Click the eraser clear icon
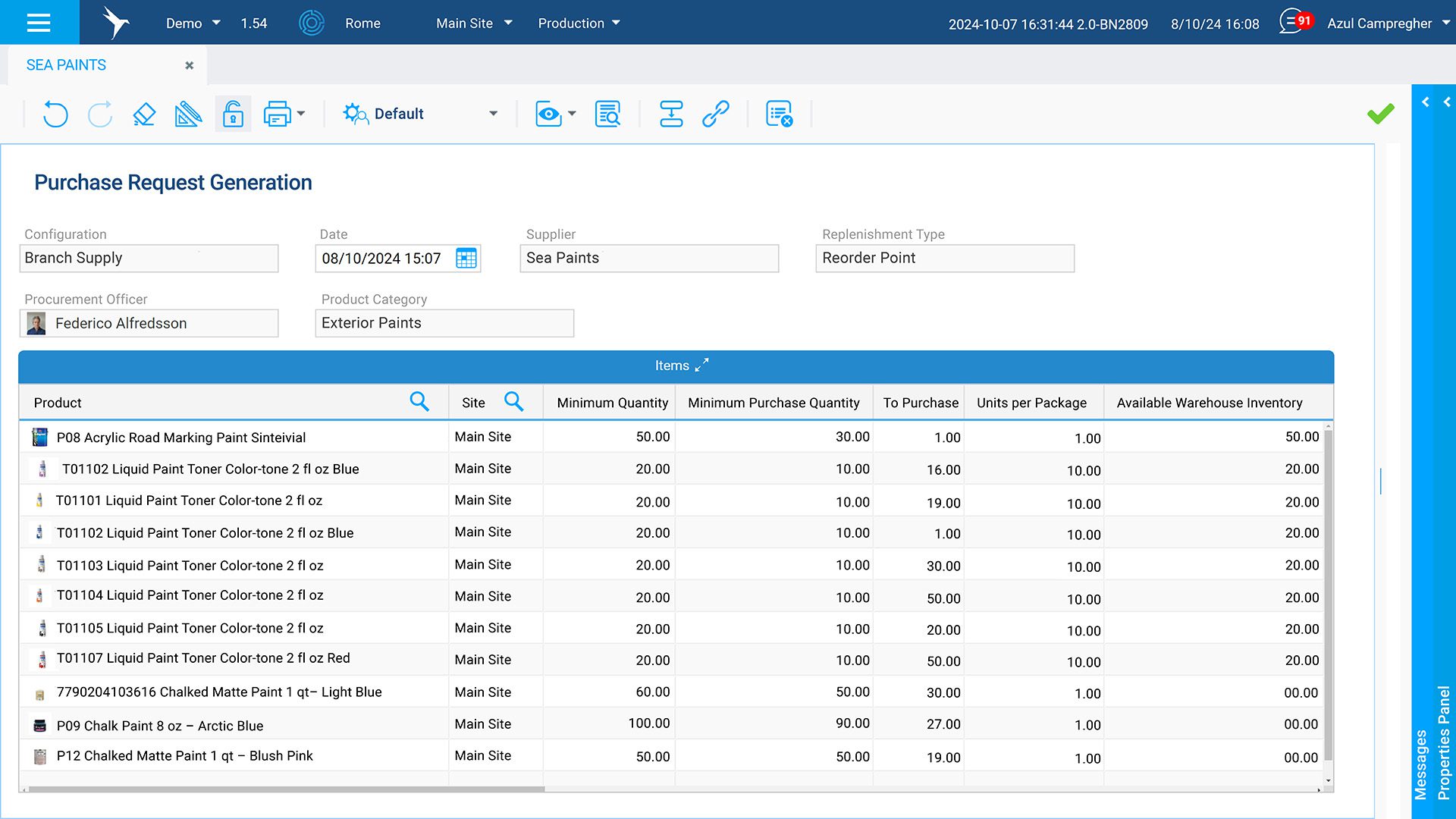 [x=144, y=115]
